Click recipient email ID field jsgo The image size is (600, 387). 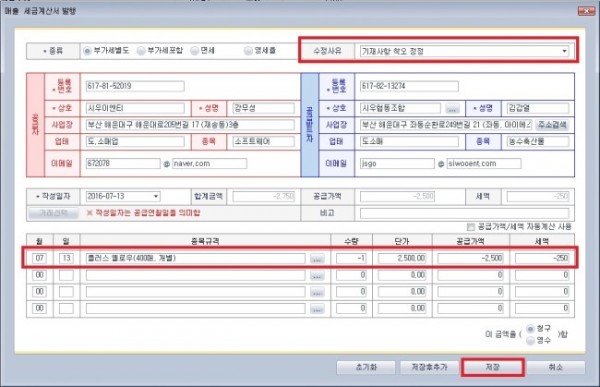397,163
